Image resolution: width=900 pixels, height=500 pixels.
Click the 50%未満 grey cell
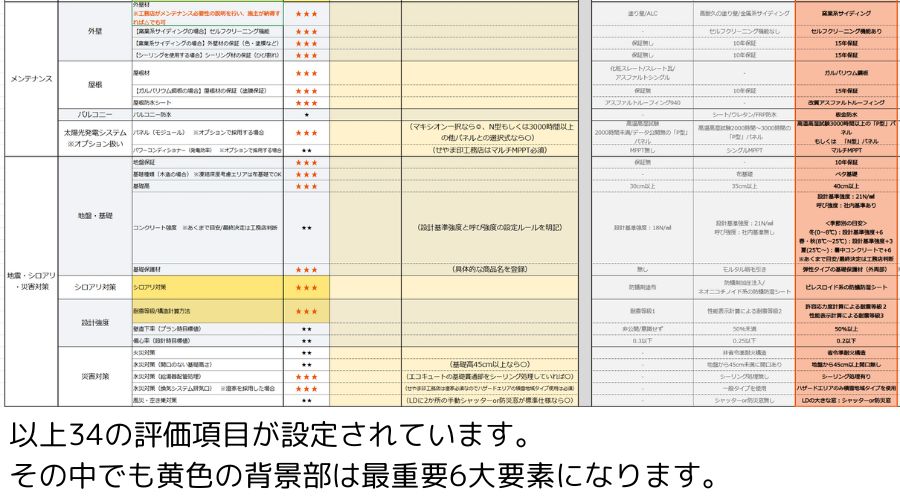pyautogui.click(x=744, y=329)
